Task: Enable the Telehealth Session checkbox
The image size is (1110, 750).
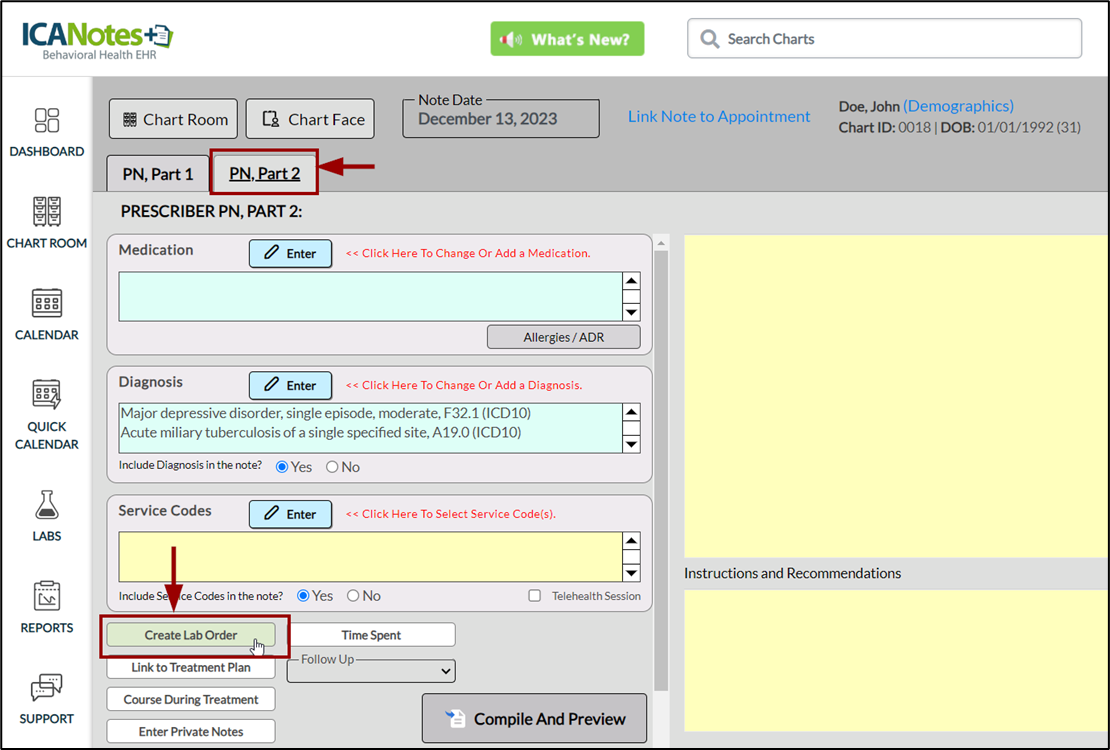Action: coord(535,596)
